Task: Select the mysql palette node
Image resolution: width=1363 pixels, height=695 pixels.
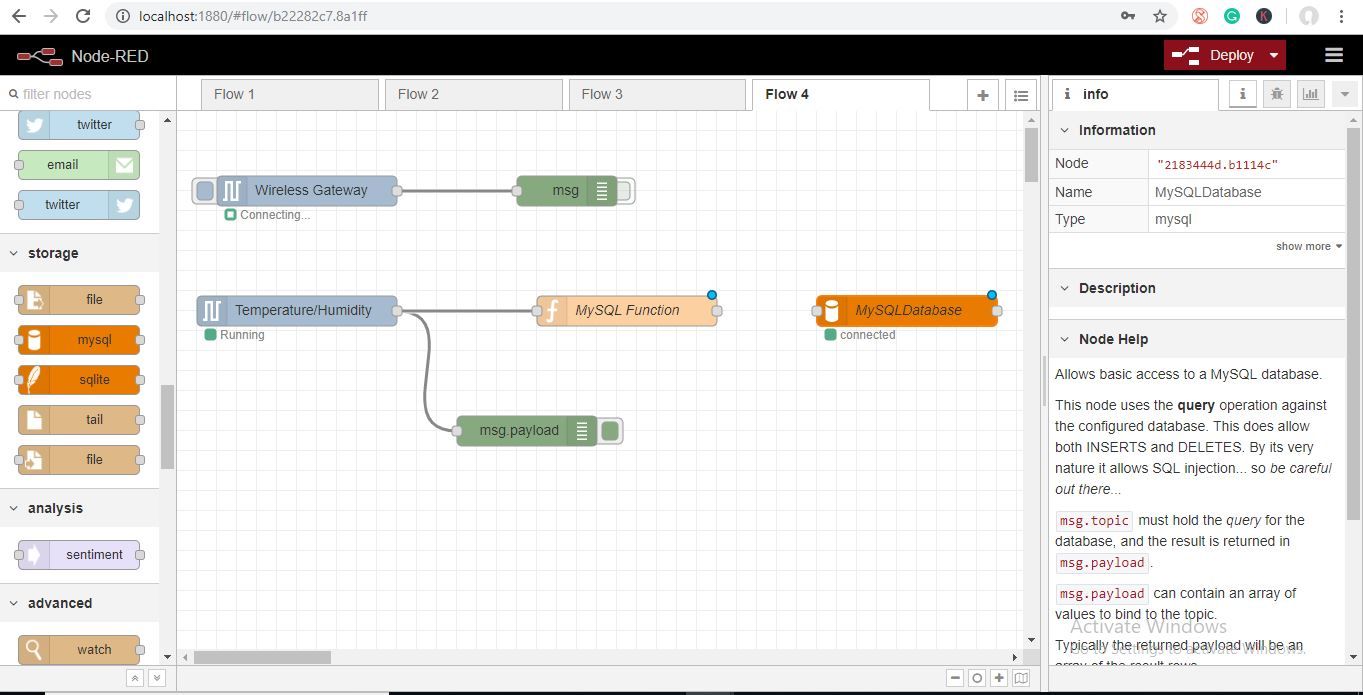Action: tap(79, 340)
